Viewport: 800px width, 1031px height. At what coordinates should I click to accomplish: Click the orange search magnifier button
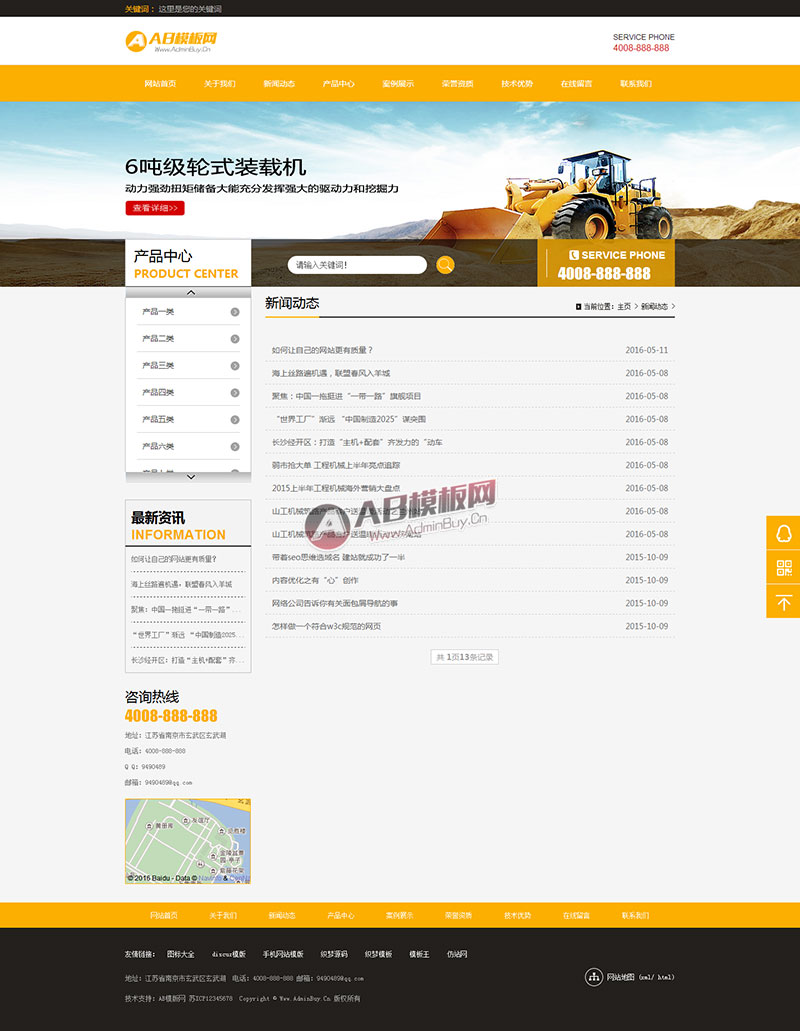point(445,264)
